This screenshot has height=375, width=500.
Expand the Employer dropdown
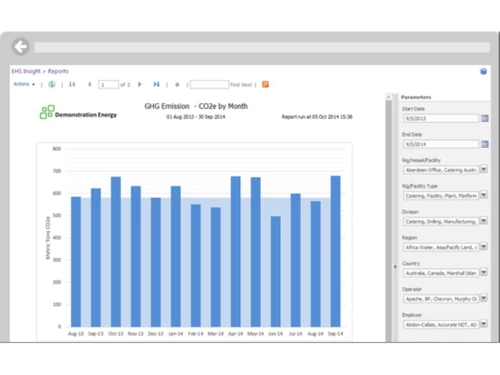pos(484,324)
